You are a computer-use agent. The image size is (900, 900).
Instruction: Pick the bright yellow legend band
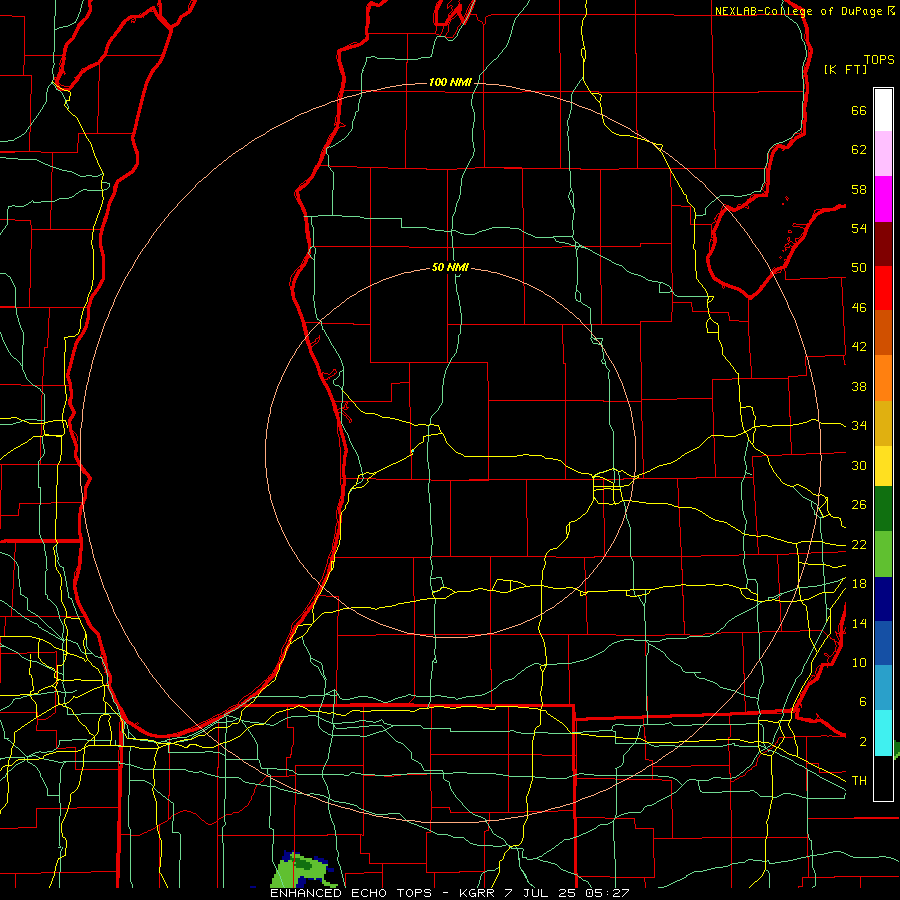(883, 466)
